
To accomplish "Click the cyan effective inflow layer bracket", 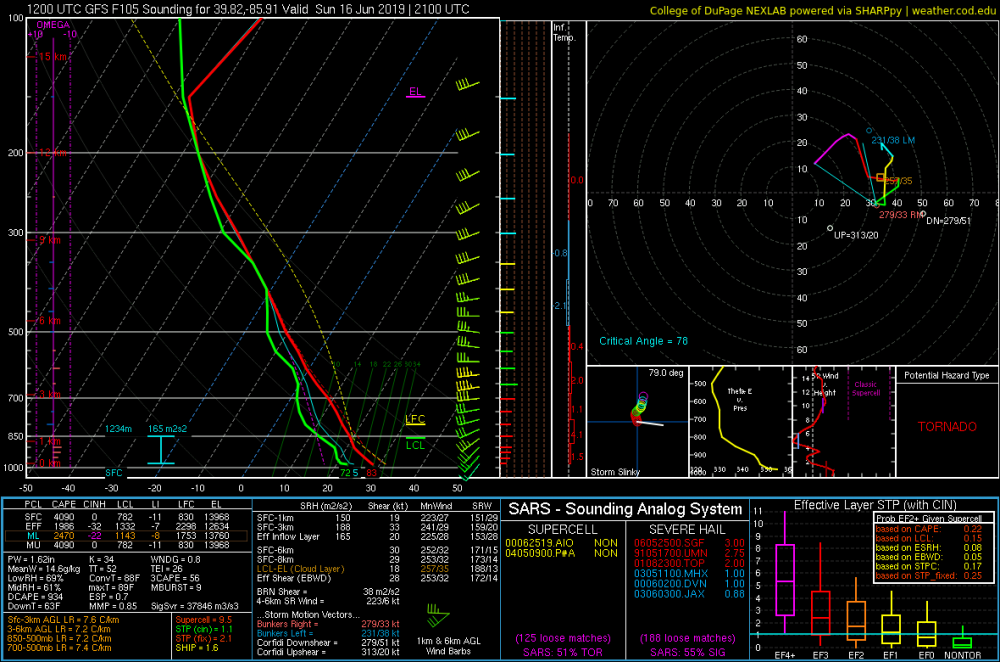I will [x=161, y=450].
